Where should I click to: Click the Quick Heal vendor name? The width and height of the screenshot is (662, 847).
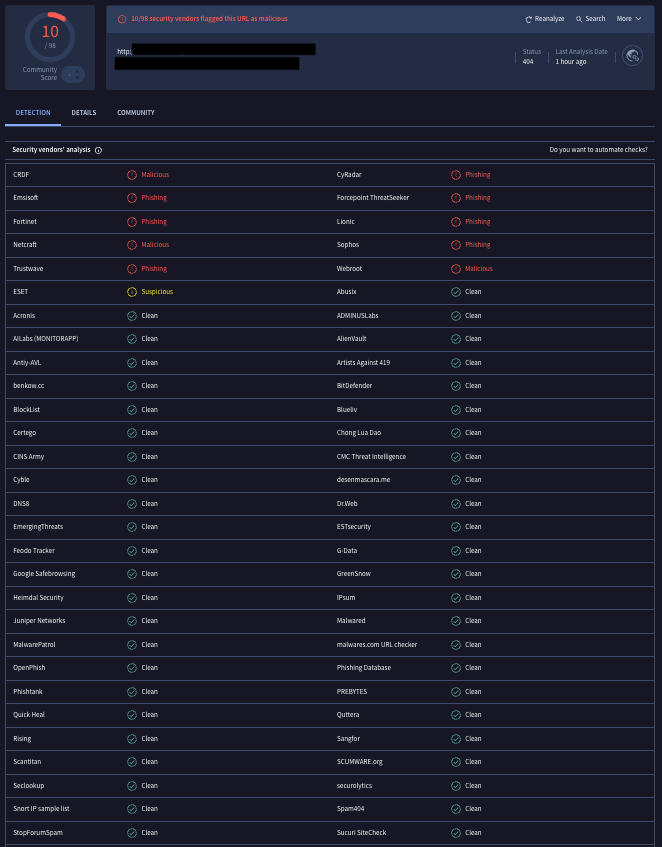click(29, 715)
